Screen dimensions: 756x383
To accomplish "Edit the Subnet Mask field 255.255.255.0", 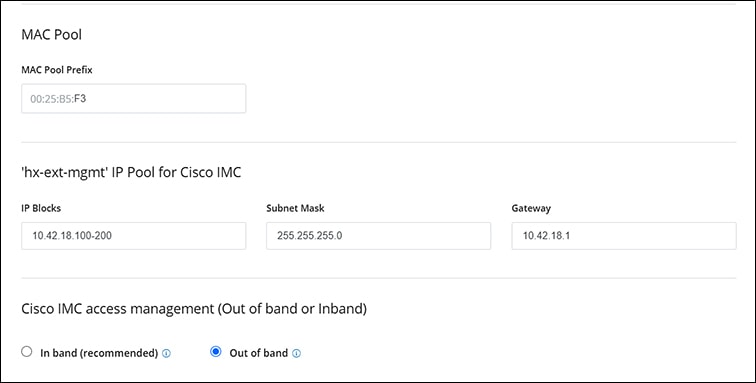I will pos(378,236).
